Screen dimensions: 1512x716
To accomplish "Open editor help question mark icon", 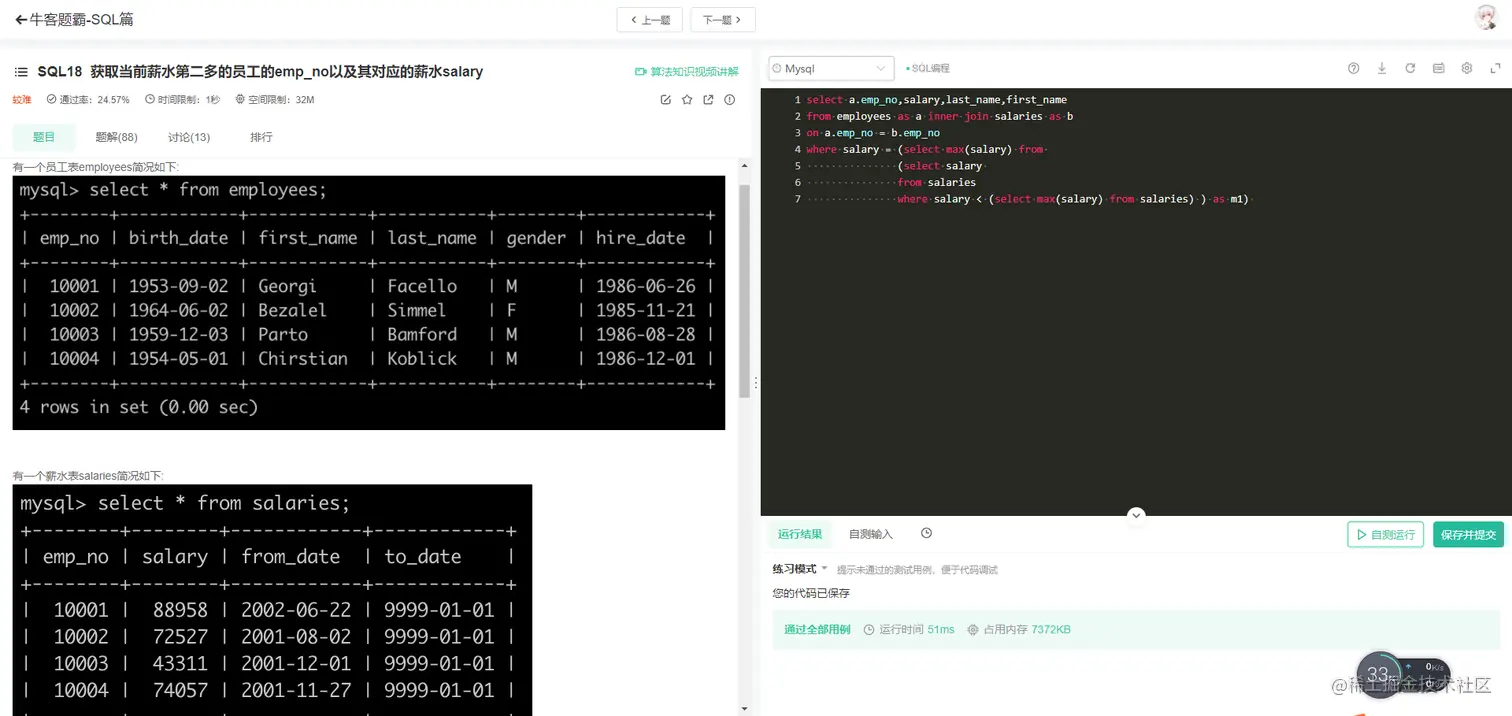I will tap(1354, 68).
